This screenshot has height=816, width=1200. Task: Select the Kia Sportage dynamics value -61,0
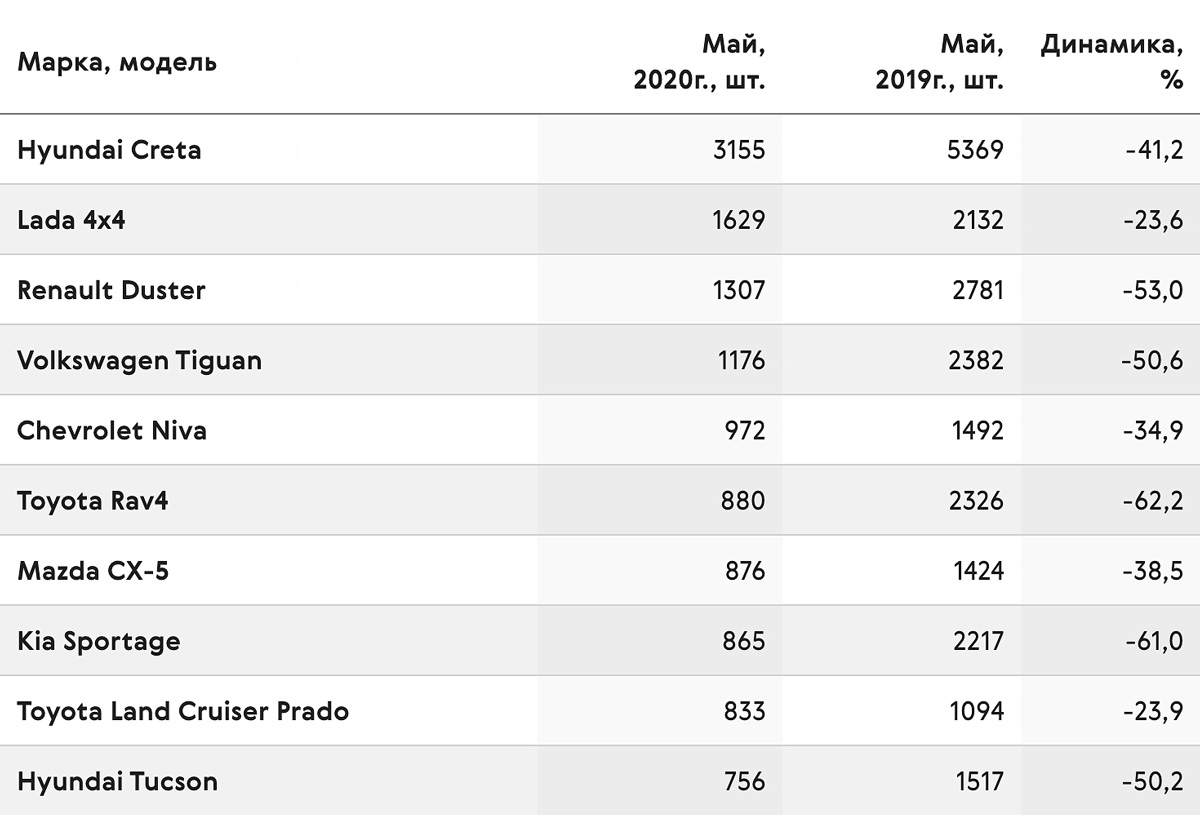[1153, 641]
